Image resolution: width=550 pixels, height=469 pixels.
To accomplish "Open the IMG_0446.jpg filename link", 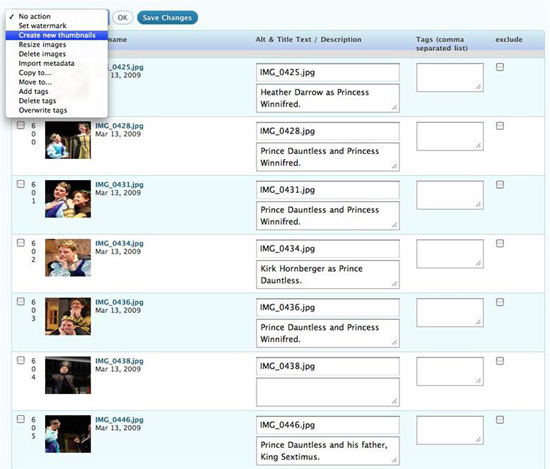I will click(119, 420).
